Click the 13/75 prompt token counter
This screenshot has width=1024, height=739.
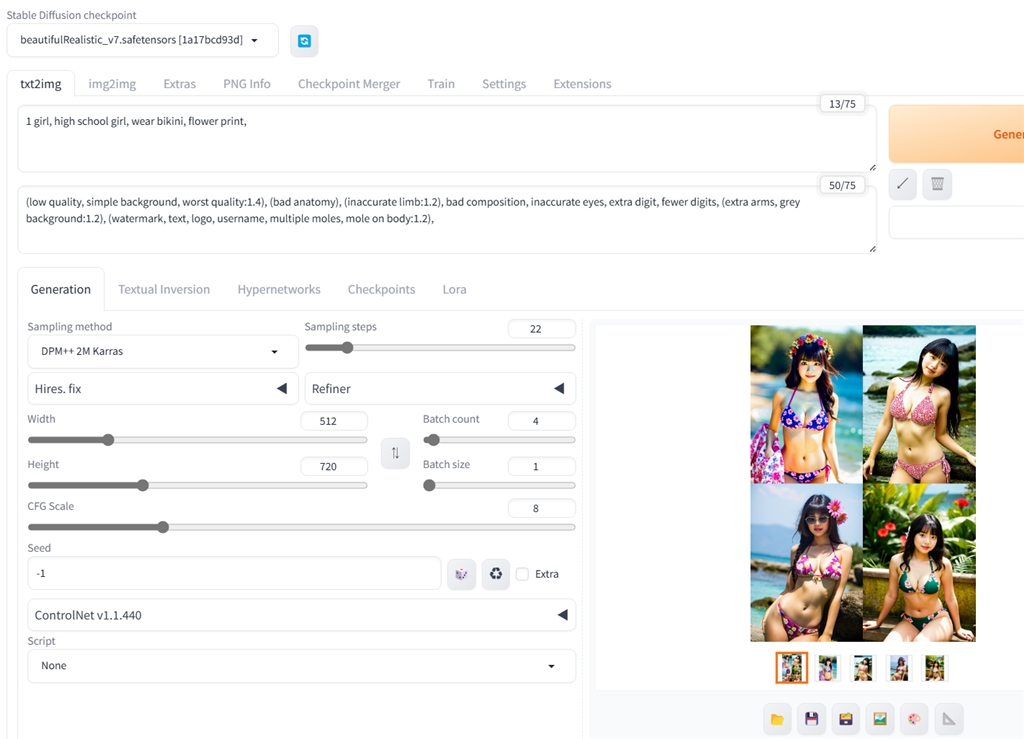pyautogui.click(x=842, y=104)
